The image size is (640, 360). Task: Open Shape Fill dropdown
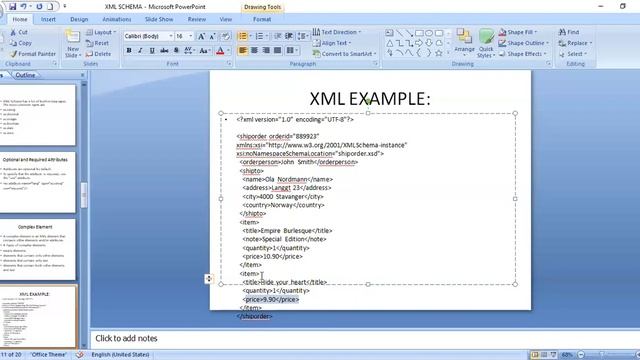518,32
